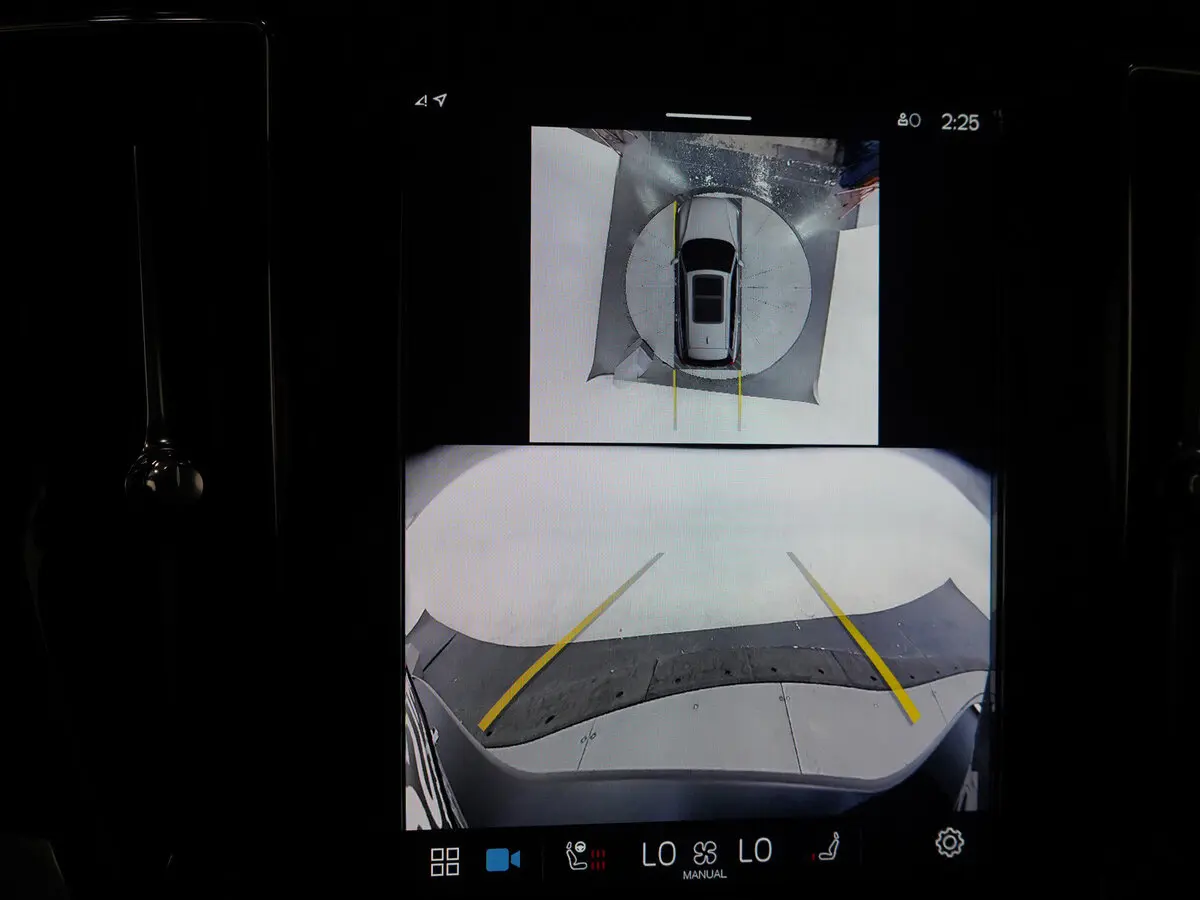The height and width of the screenshot is (900, 1200).
Task: Tap the MANUAL climate mode label
Action: tap(703, 875)
